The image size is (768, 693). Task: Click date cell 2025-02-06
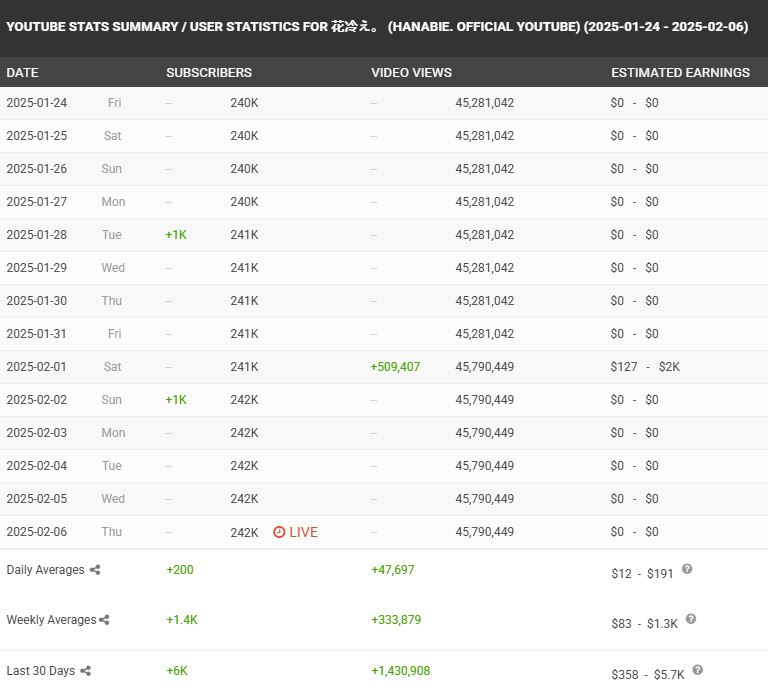pos(37,532)
